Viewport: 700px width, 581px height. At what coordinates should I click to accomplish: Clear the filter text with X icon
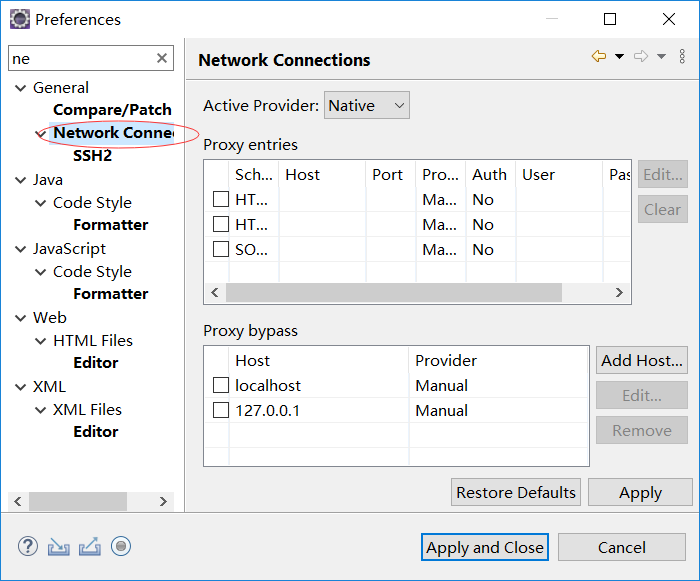[162, 59]
